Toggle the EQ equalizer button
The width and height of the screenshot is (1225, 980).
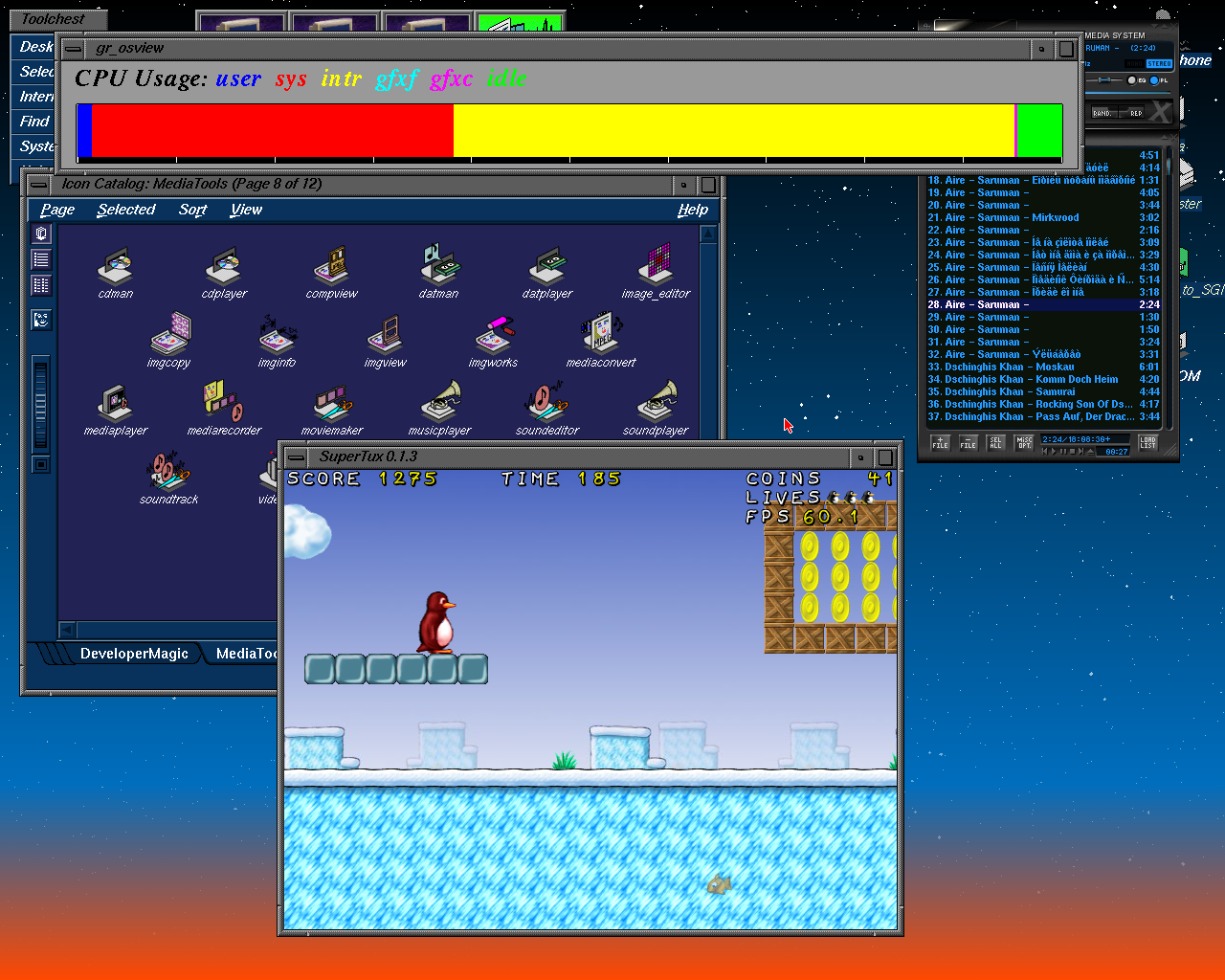1132,80
